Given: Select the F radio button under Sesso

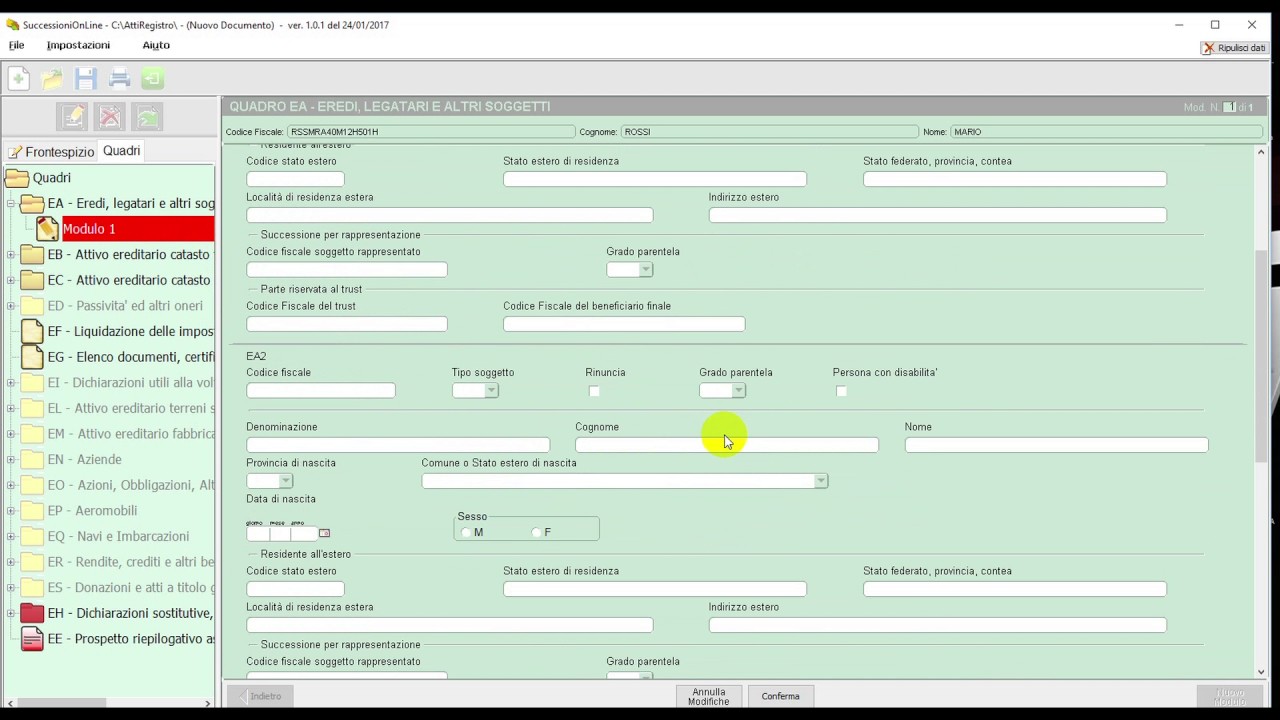Looking at the screenshot, I should click(x=537, y=533).
